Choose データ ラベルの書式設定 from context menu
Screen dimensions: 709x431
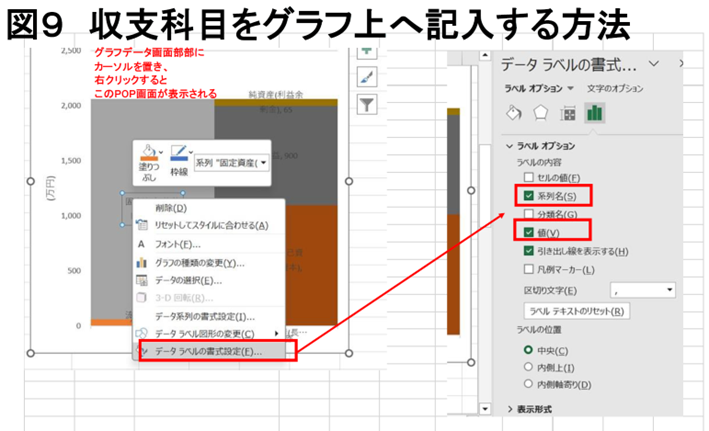212,351
